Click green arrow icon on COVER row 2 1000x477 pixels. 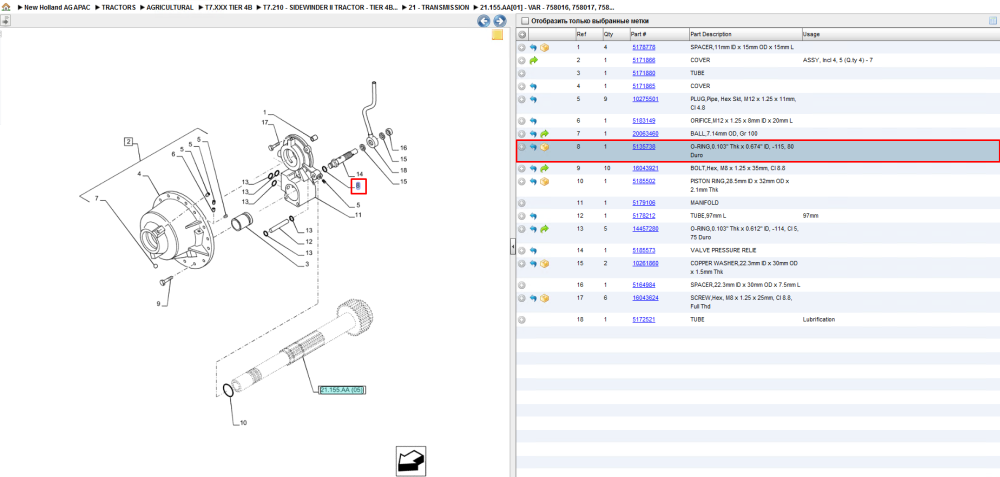533,60
